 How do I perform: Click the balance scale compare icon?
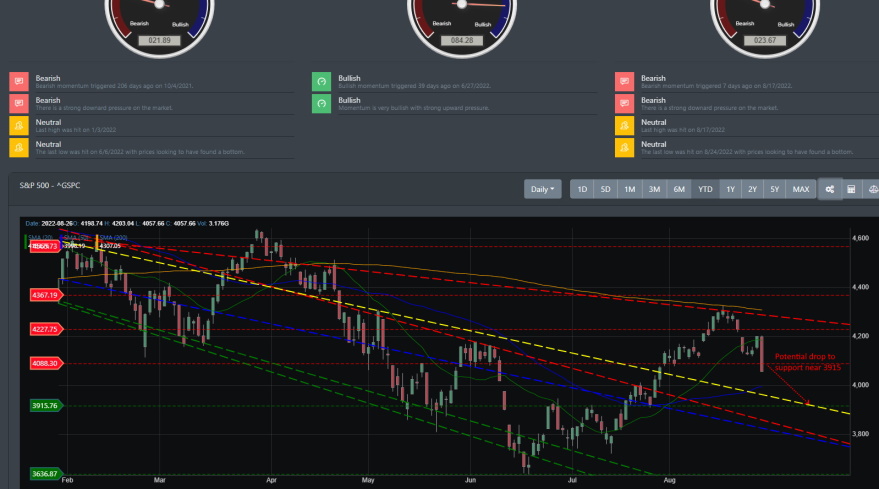pyautogui.click(x=872, y=189)
